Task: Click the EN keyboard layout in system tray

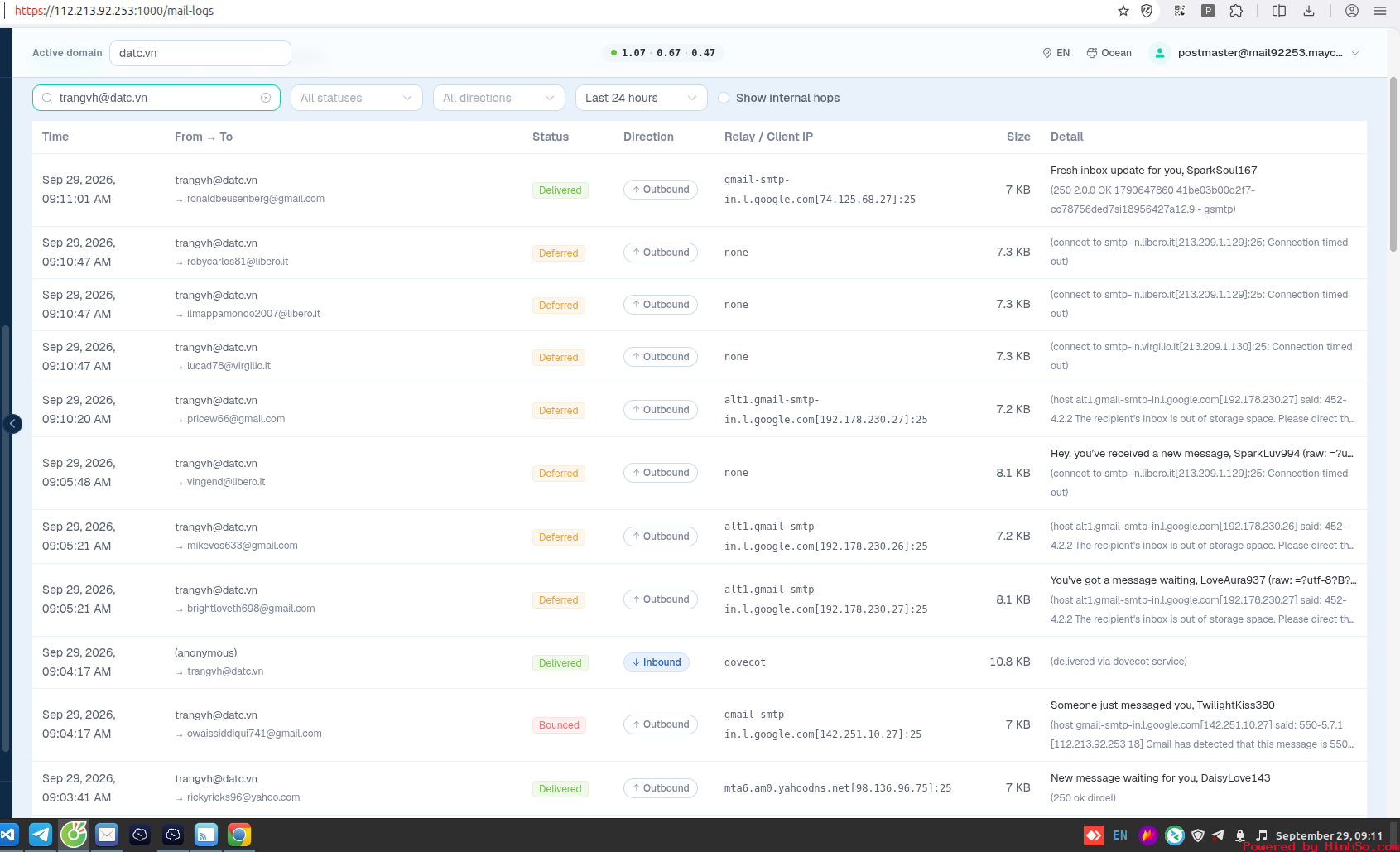Action: click(x=1120, y=835)
